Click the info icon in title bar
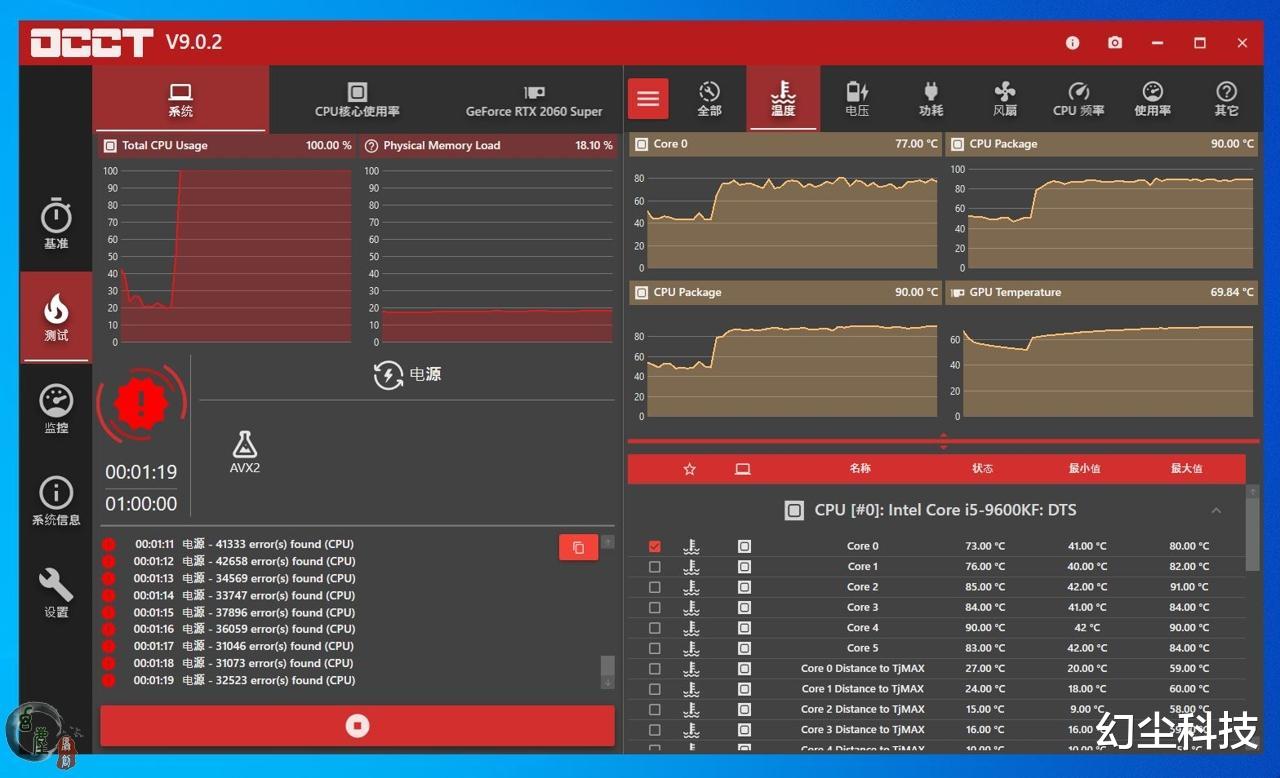This screenshot has height=778, width=1280. [1073, 43]
